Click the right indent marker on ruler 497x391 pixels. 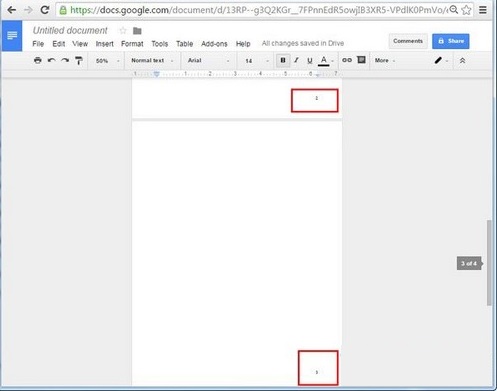point(317,75)
